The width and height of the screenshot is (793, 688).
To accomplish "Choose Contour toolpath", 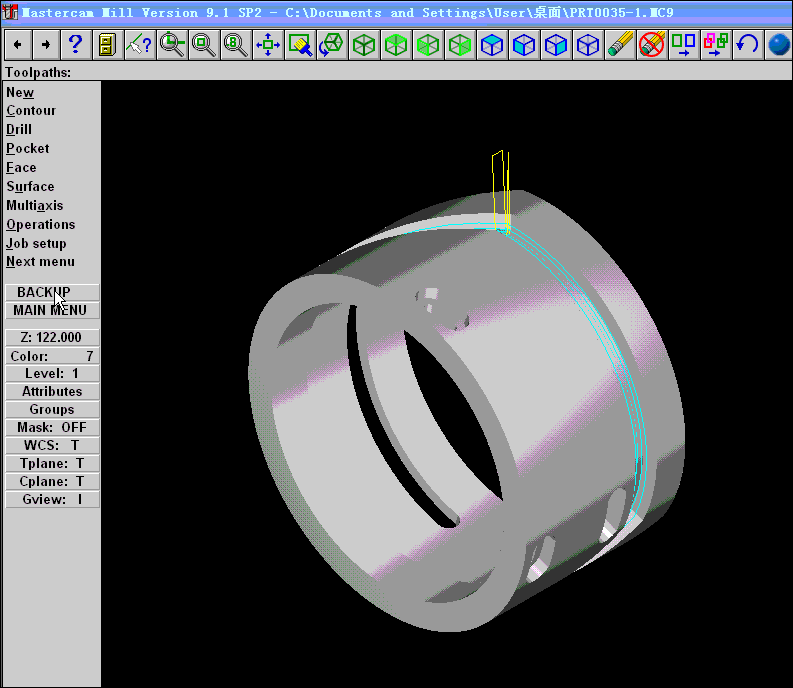I will tap(31, 111).
